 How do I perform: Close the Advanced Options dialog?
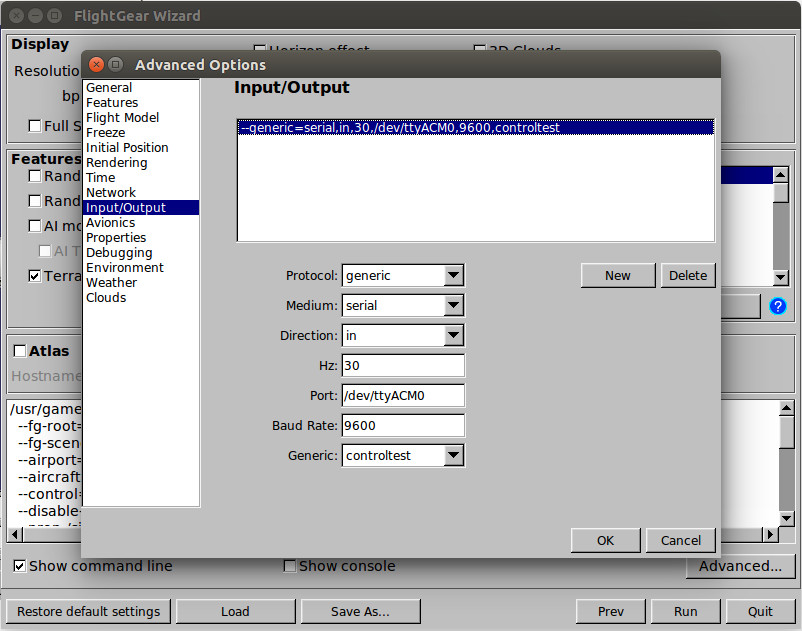(96, 64)
